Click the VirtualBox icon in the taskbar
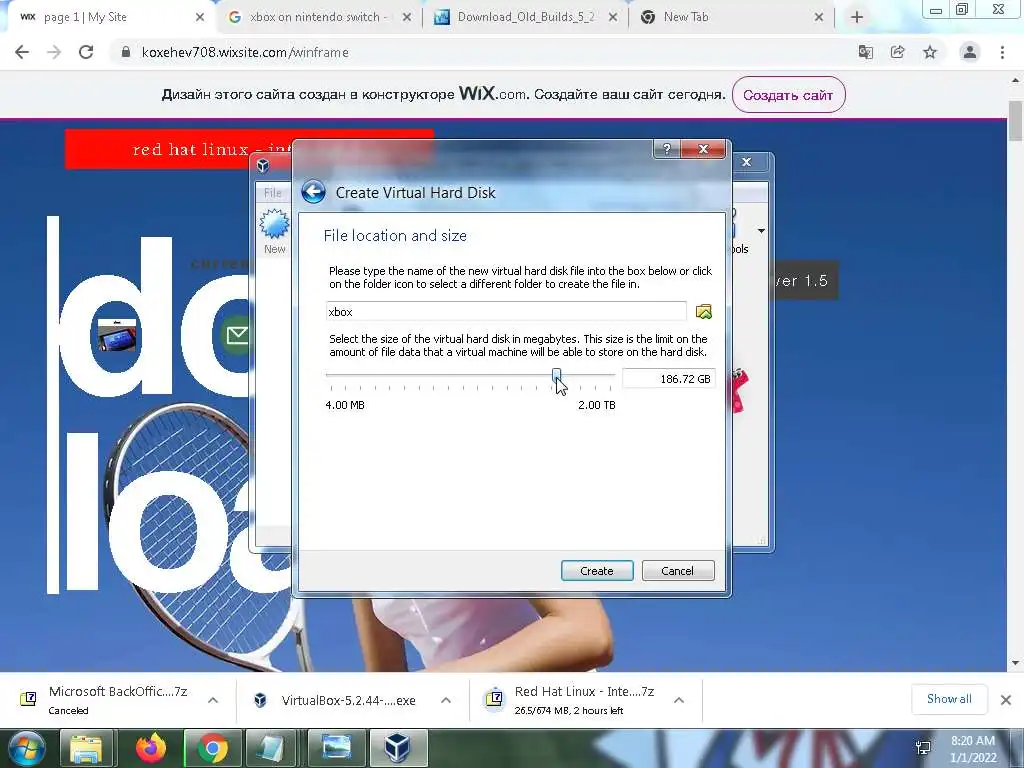Viewport: 1024px width, 768px height. (x=398, y=748)
